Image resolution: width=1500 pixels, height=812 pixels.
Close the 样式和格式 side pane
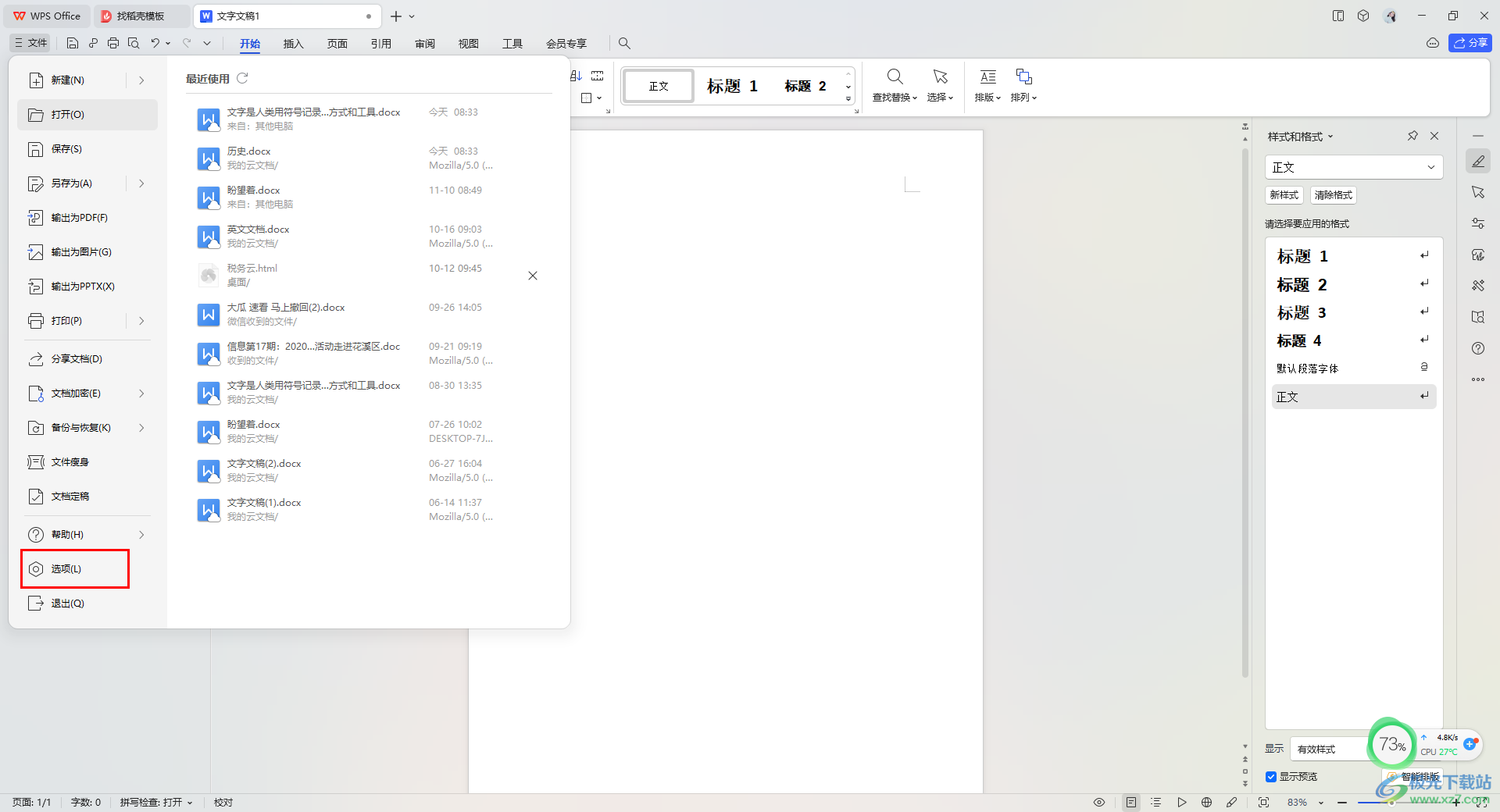tap(1434, 136)
